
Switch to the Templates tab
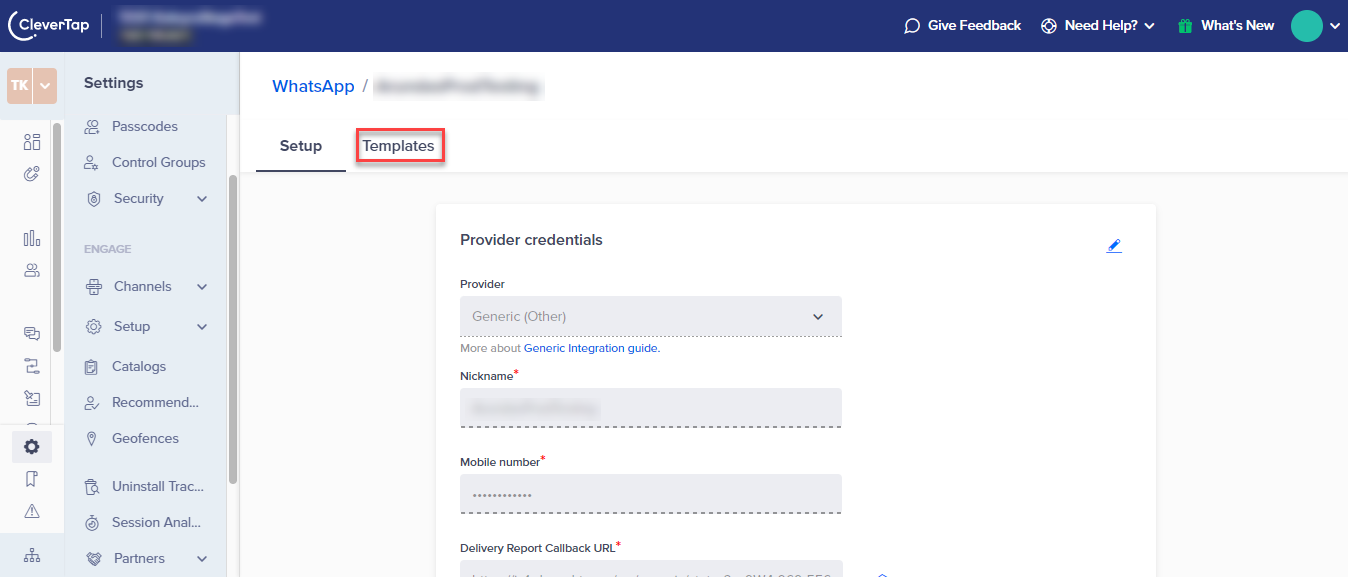(399, 146)
